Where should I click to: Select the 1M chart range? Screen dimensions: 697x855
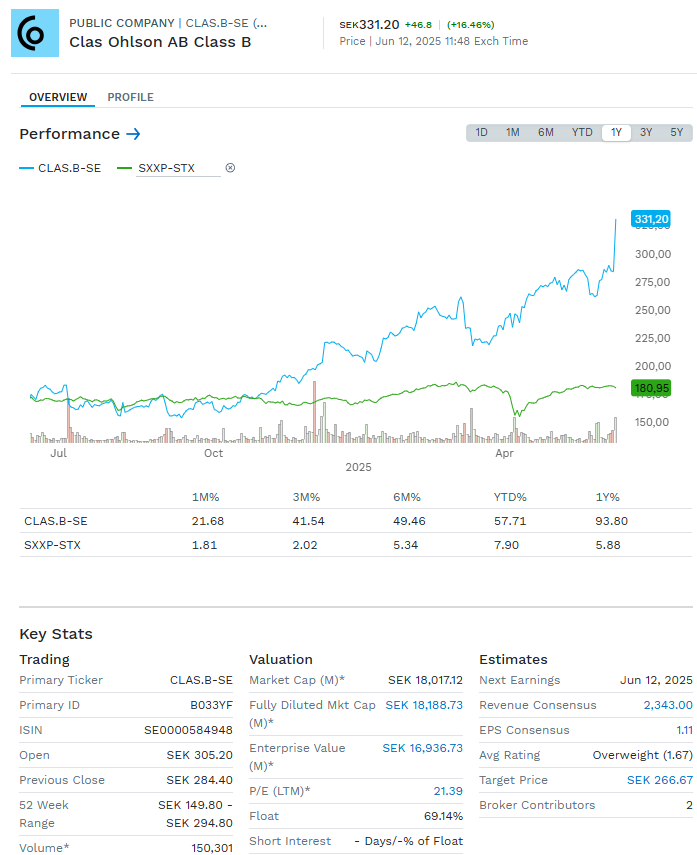click(512, 133)
